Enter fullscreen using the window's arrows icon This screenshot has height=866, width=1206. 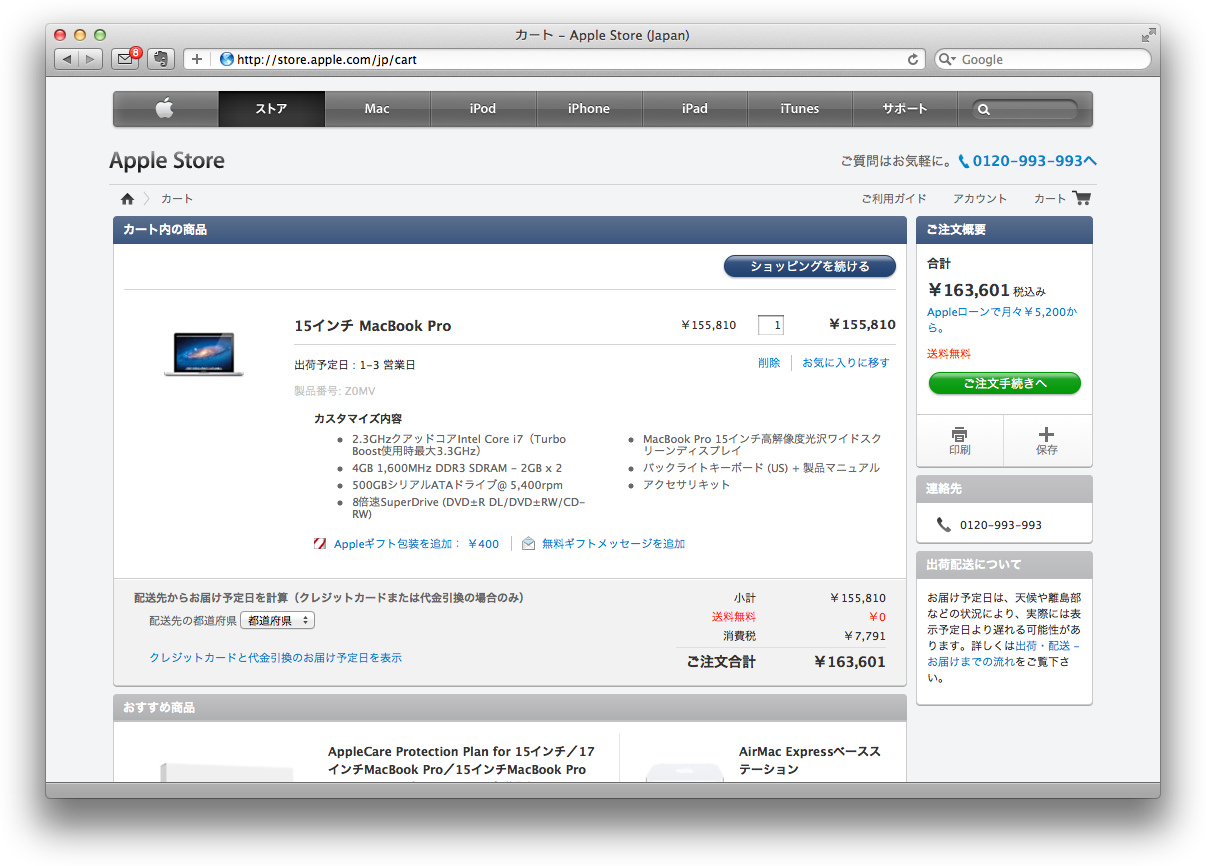1148,35
